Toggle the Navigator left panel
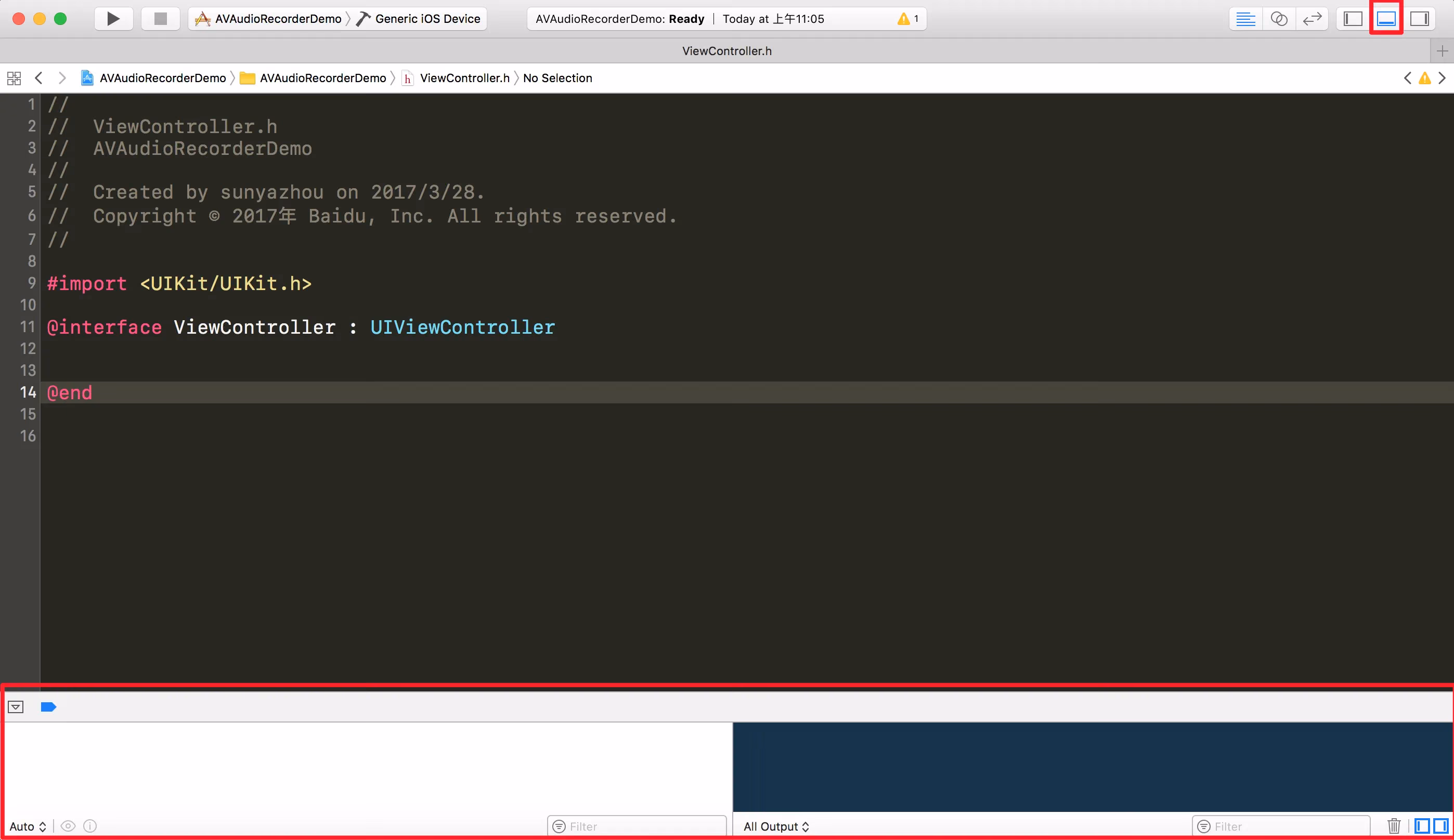Screen dimensions: 1454x840 1353,19
